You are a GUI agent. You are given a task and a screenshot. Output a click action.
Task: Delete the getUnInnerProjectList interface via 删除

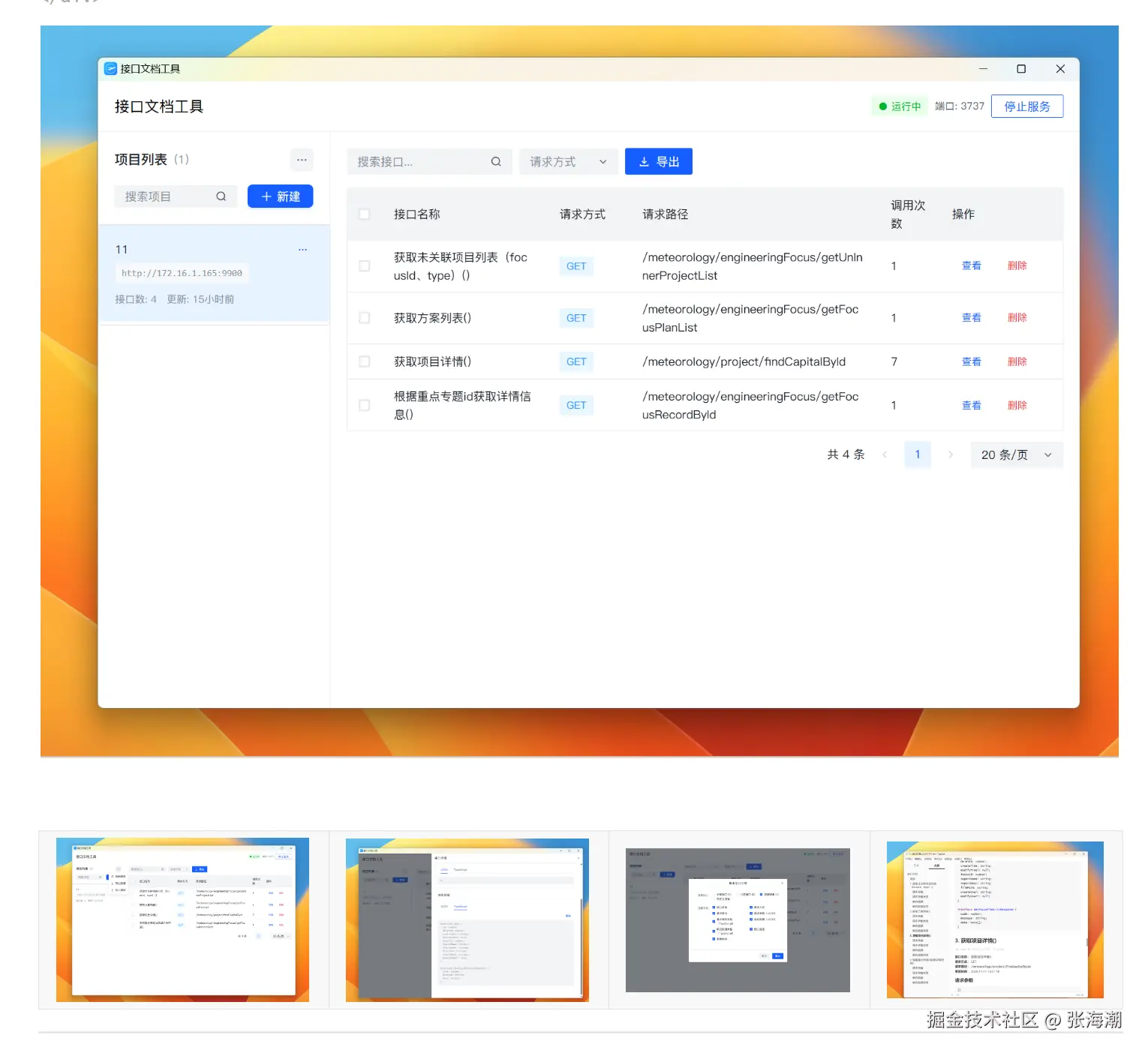click(x=1017, y=266)
